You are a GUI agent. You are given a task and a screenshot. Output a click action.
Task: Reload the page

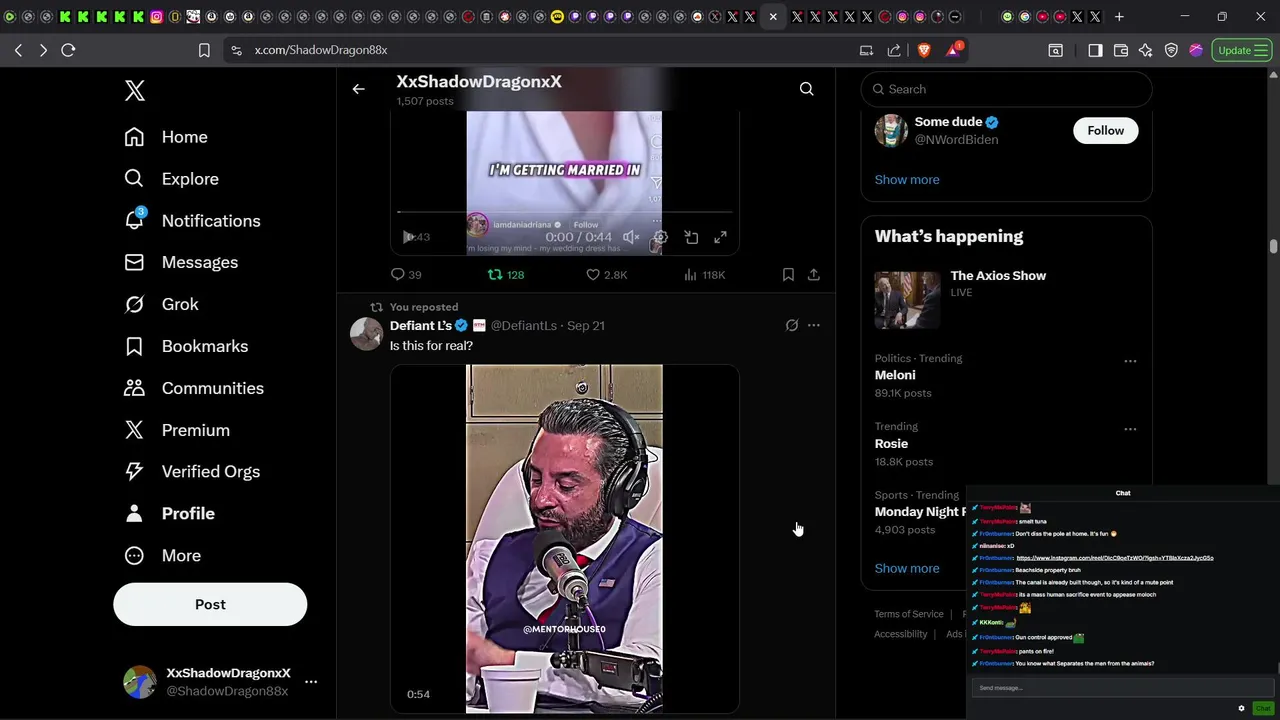point(68,50)
